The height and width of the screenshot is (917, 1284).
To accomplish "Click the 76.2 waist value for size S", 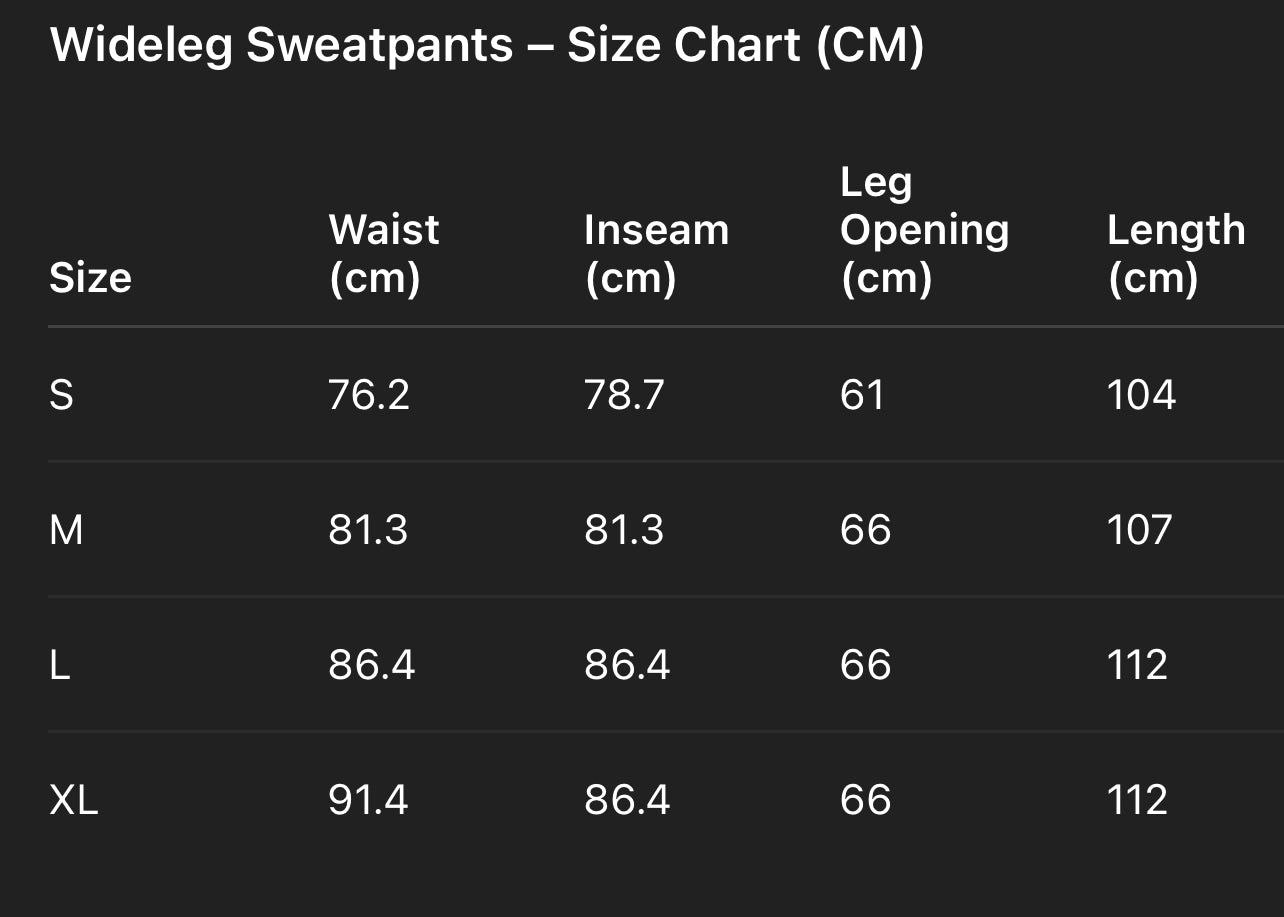I will click(368, 396).
